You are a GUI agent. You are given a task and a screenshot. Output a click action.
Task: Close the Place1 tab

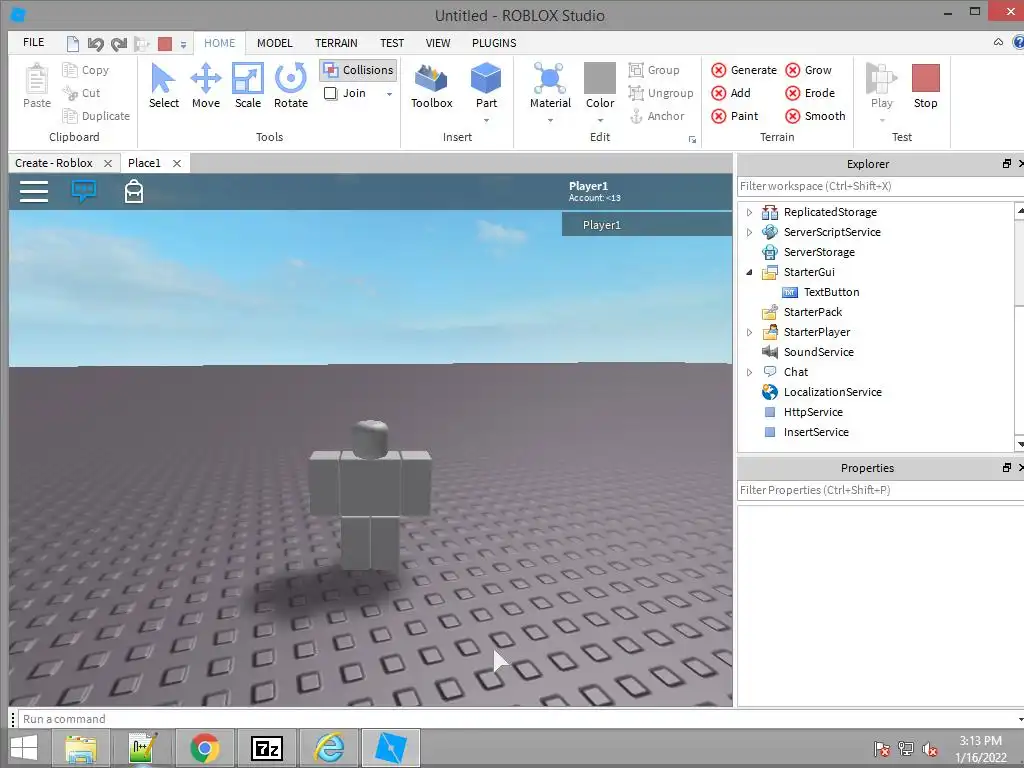coord(177,163)
